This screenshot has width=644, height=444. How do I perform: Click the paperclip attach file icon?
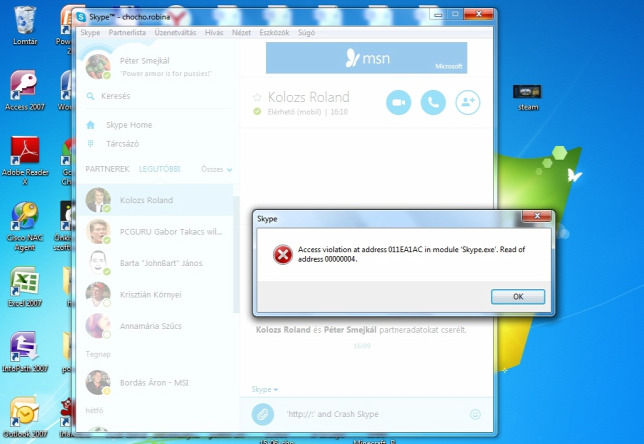(x=263, y=414)
